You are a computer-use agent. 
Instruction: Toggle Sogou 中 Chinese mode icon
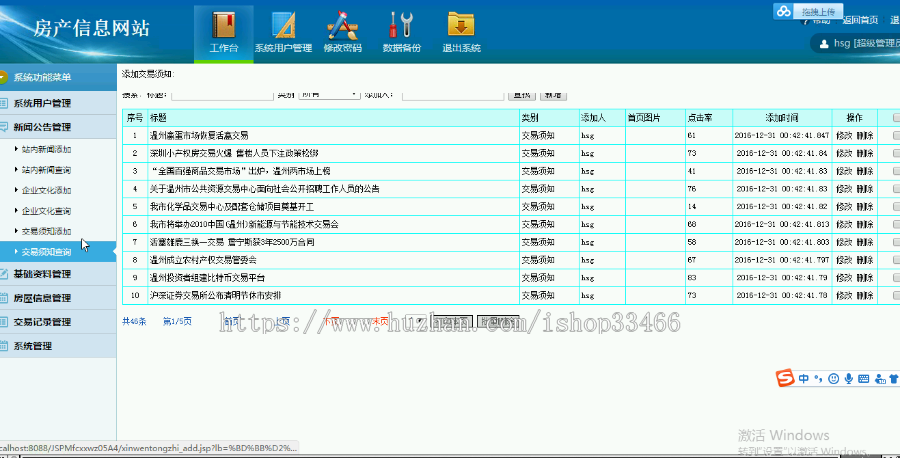coord(804,379)
